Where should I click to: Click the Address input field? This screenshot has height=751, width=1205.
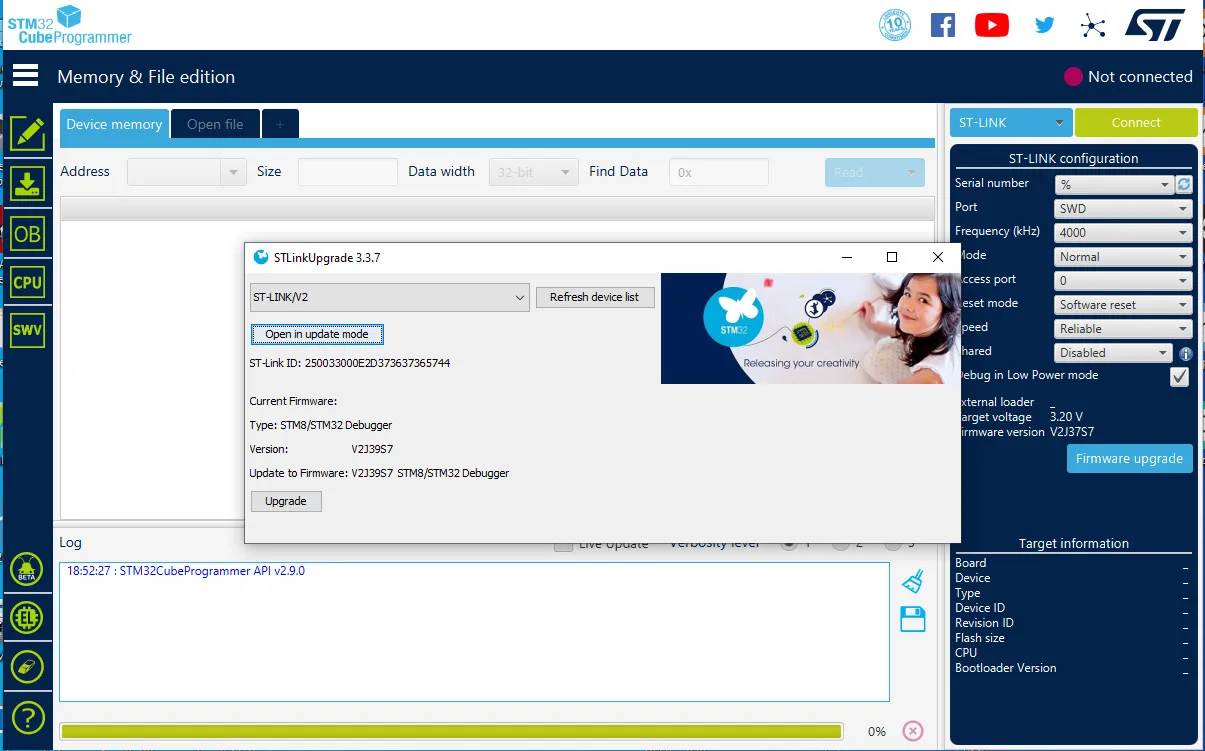(x=174, y=172)
